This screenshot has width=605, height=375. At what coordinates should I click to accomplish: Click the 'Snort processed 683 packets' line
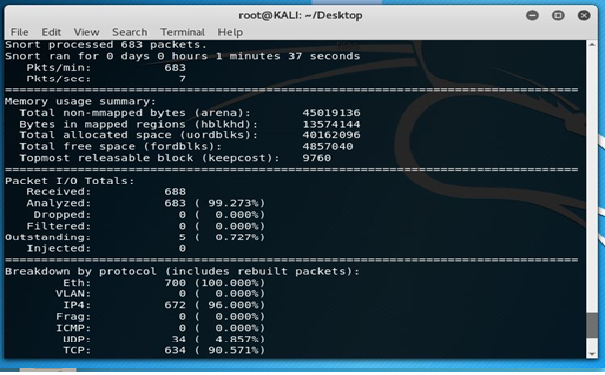point(106,45)
